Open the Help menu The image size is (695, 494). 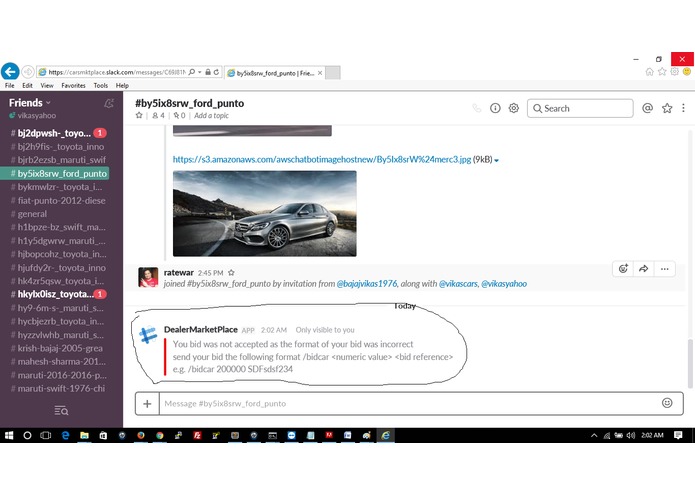pyautogui.click(x=122, y=86)
